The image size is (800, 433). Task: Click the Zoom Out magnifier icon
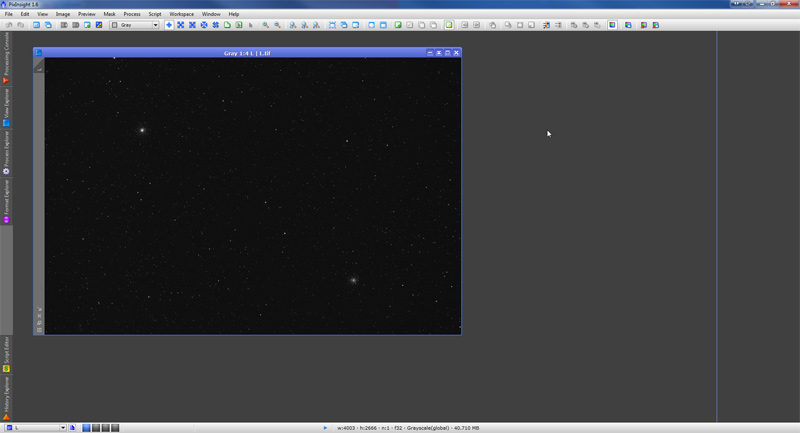(277, 25)
